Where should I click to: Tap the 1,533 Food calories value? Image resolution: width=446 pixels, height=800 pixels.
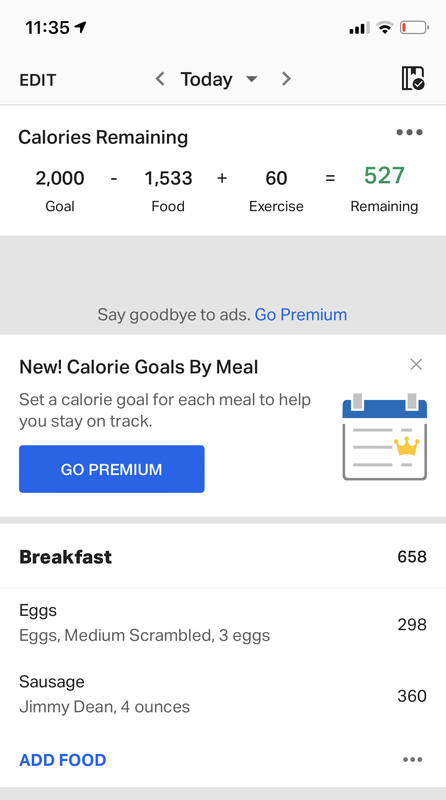tap(168, 178)
